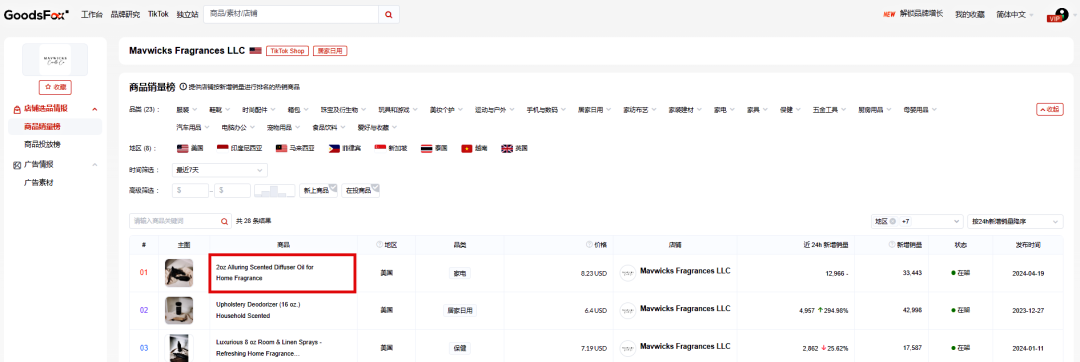The image size is (1080, 362).
Task: Click the image icon beside 广告情报
Action: click(x=17, y=164)
